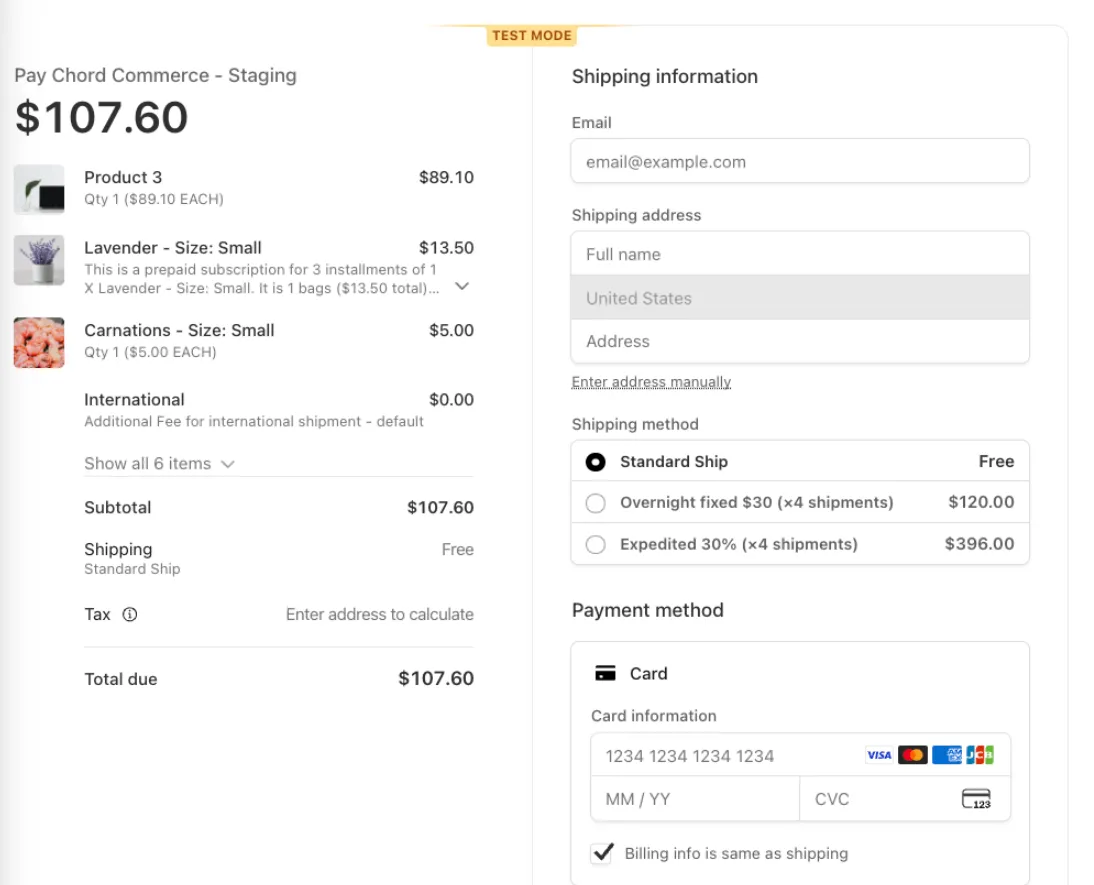Focus the MM / YY expiry field
The width and height of the screenshot is (1094, 885).
(x=695, y=798)
